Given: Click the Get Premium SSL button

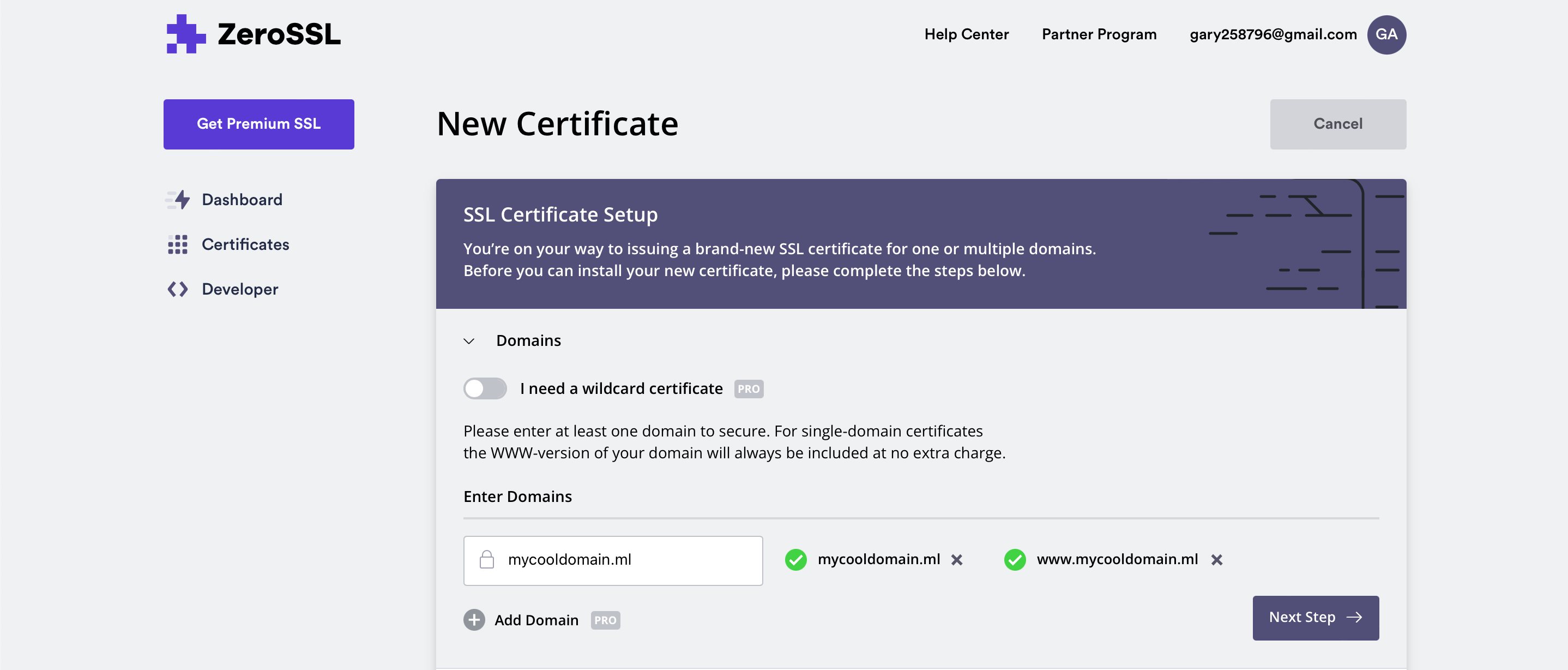Looking at the screenshot, I should 258,124.
